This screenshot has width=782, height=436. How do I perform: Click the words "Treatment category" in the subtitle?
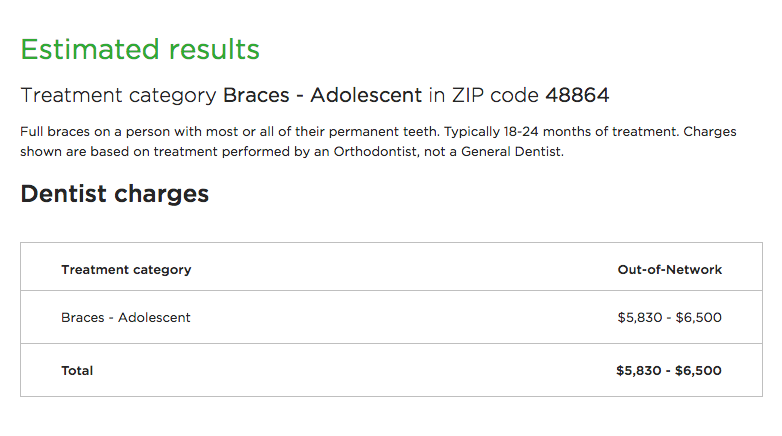tap(118, 96)
